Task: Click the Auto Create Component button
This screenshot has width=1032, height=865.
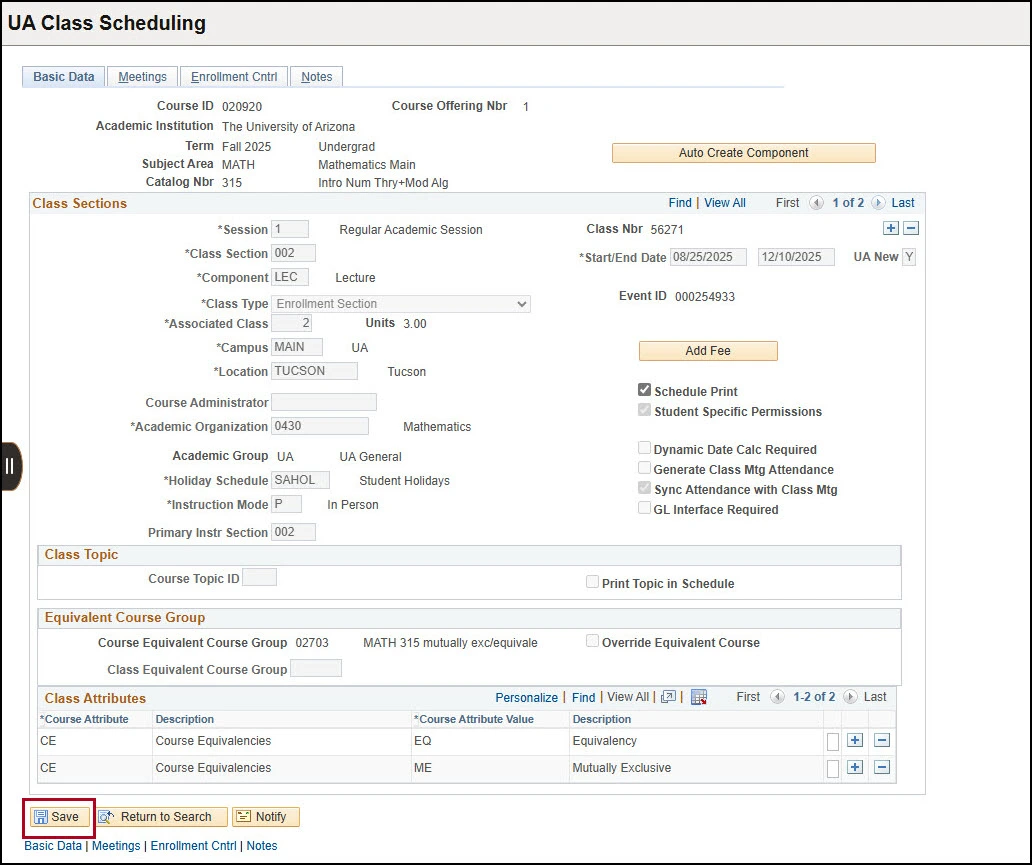Action: [x=744, y=153]
